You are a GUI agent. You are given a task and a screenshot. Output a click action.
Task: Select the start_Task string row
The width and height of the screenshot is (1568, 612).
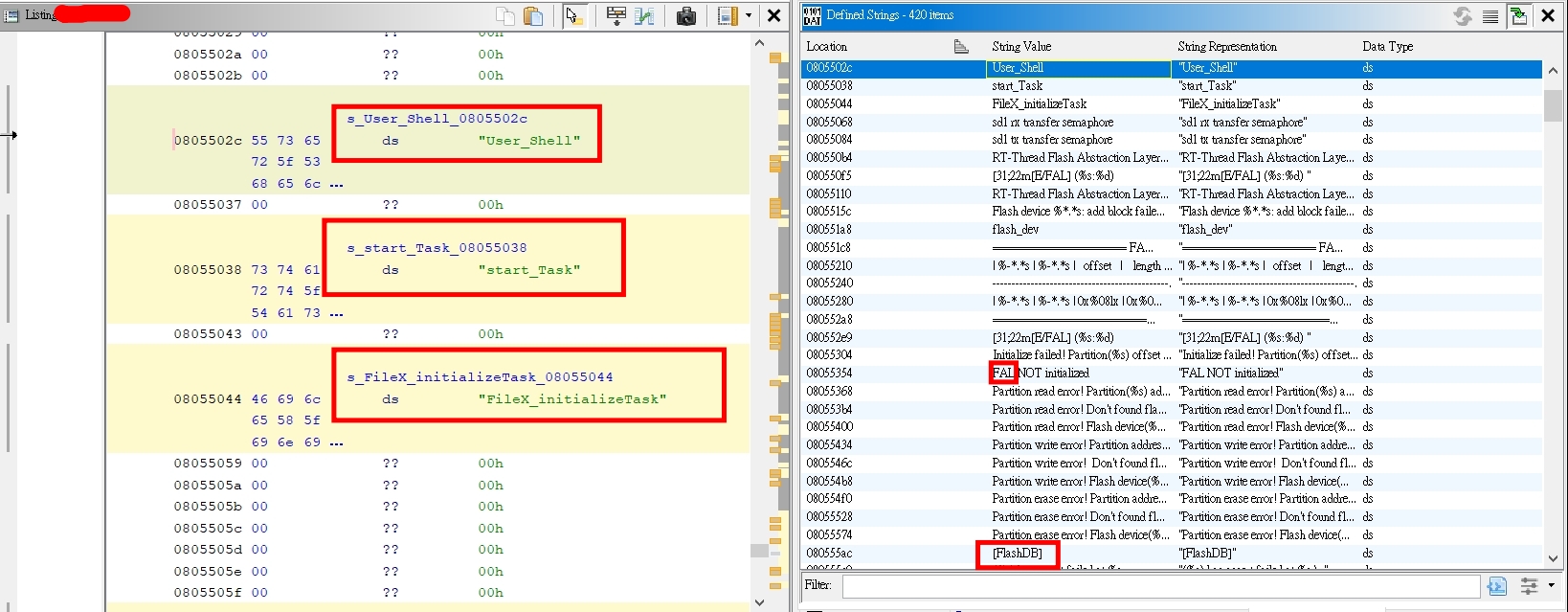click(1172, 86)
